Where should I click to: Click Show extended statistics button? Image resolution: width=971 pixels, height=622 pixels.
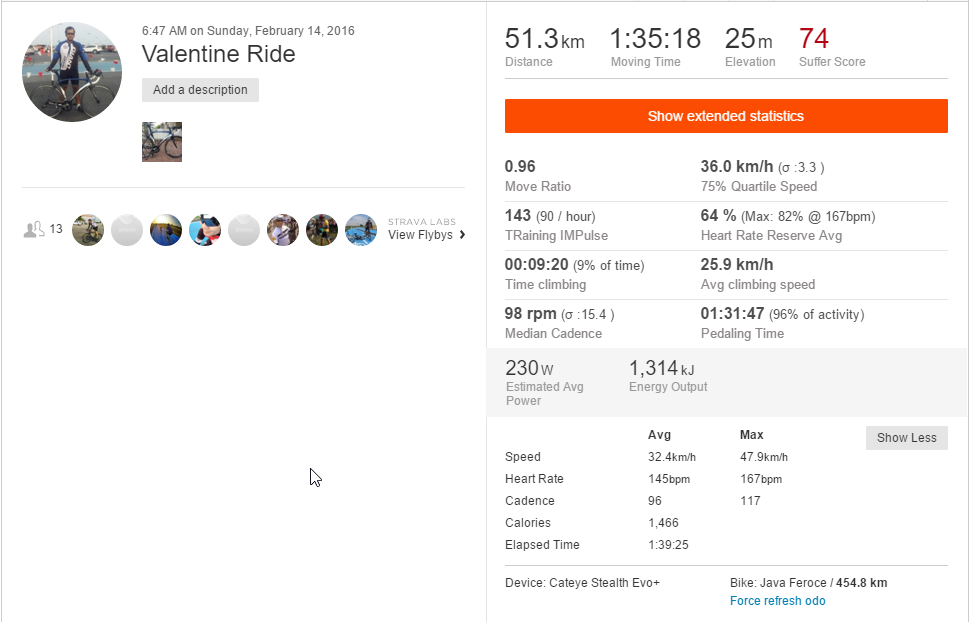pos(726,116)
